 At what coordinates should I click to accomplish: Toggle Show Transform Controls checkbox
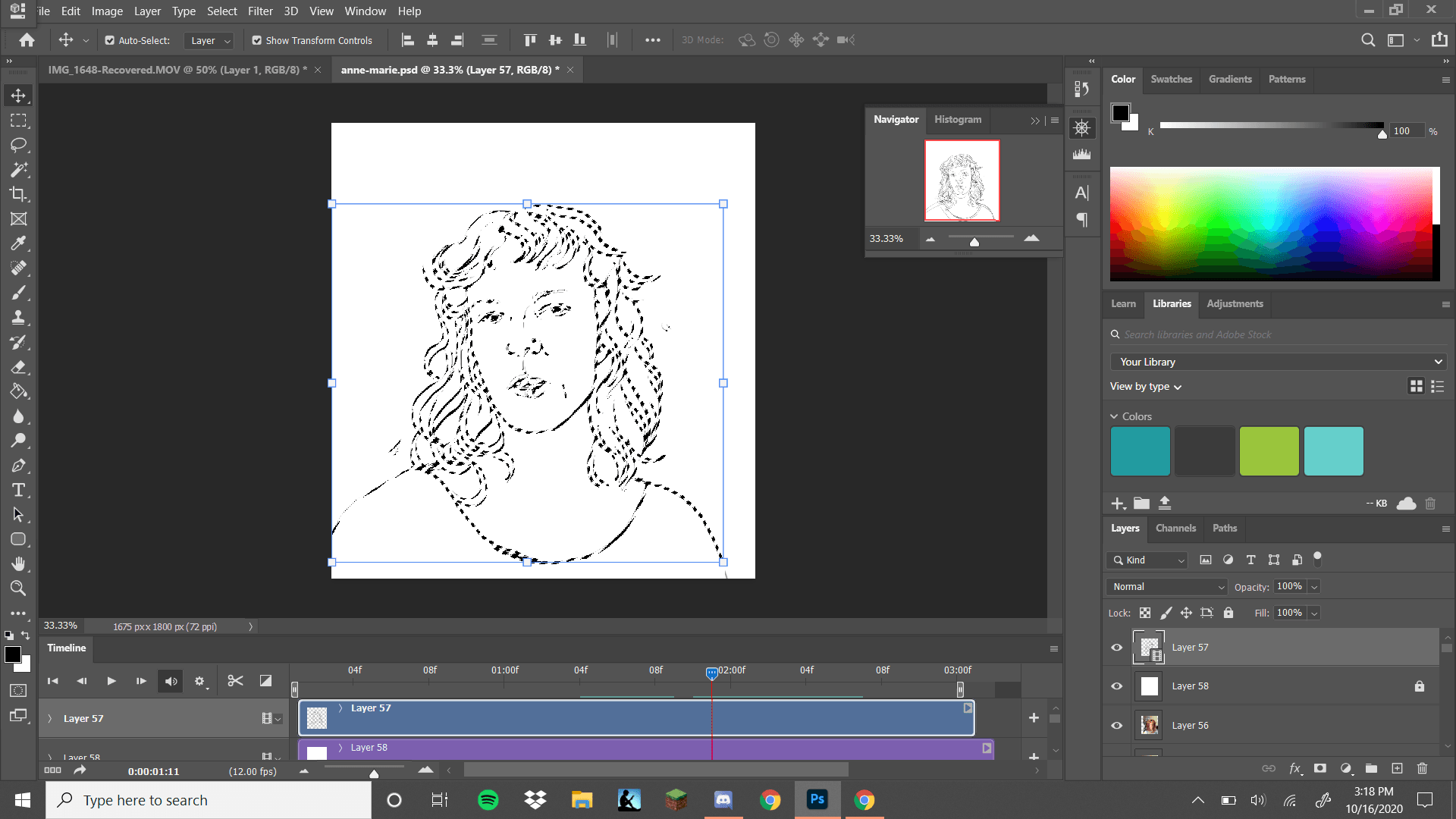coord(256,40)
